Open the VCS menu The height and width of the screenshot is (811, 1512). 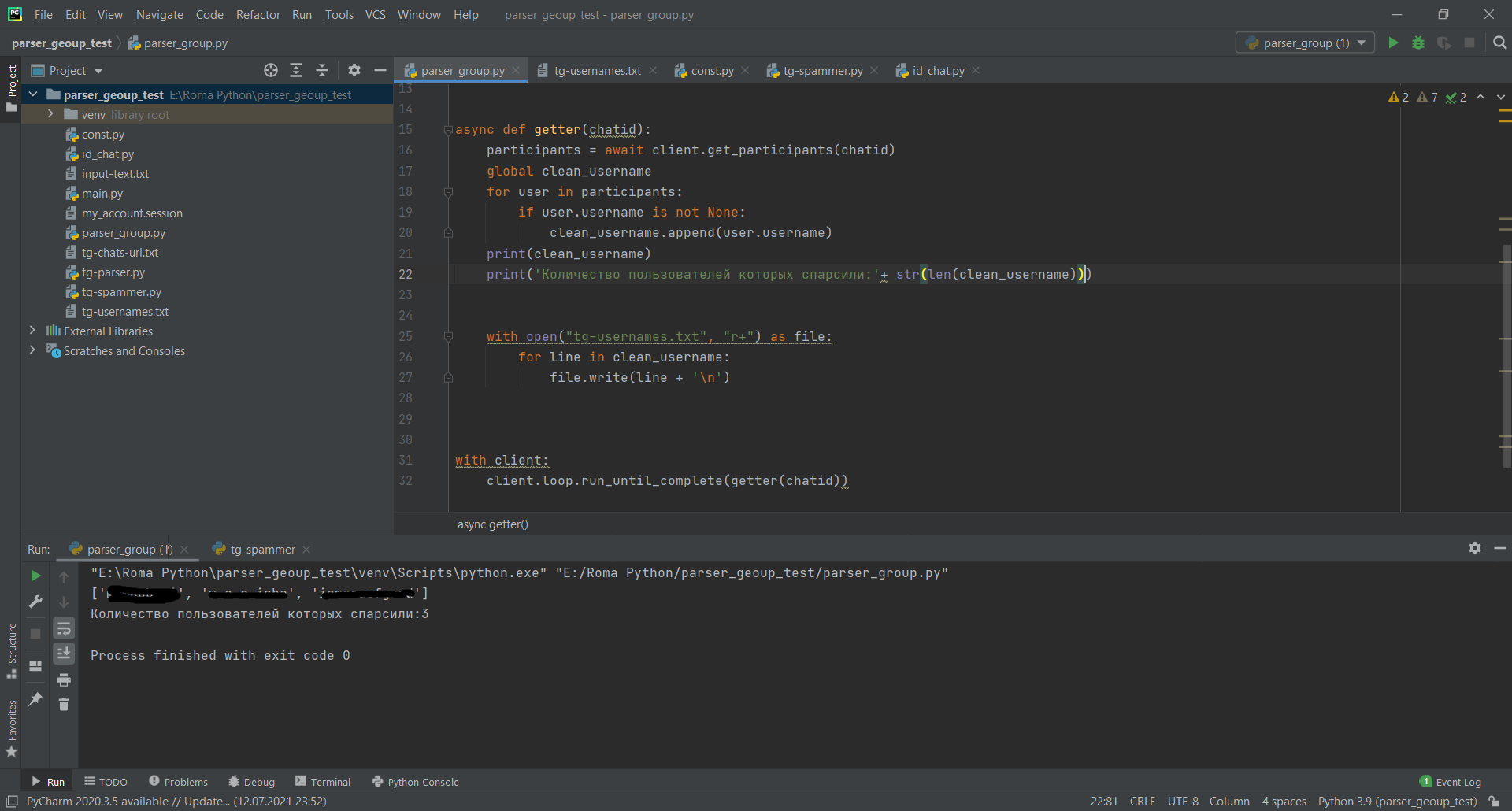pyautogui.click(x=375, y=14)
